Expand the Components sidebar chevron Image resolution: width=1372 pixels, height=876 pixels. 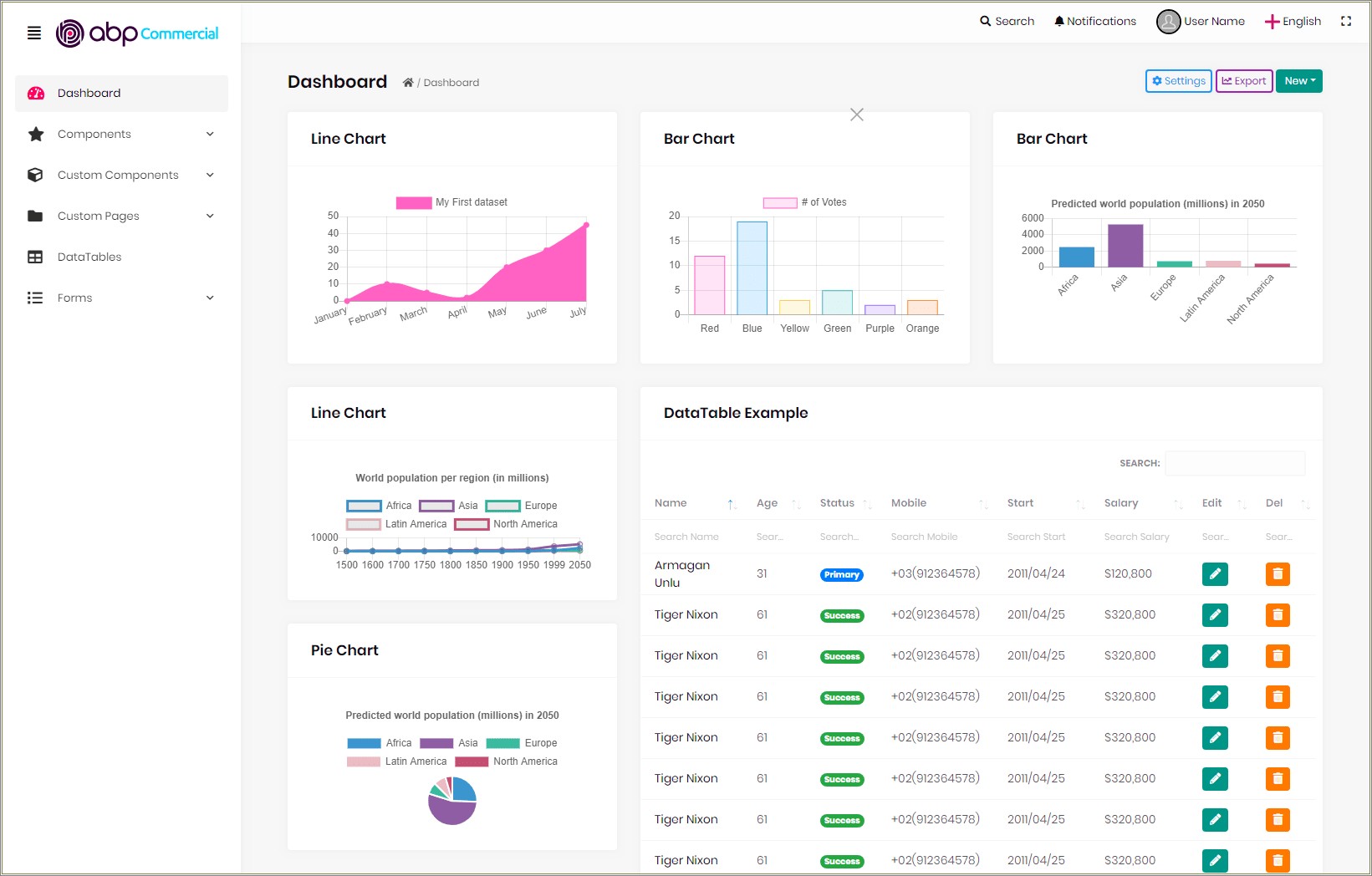[210, 135]
